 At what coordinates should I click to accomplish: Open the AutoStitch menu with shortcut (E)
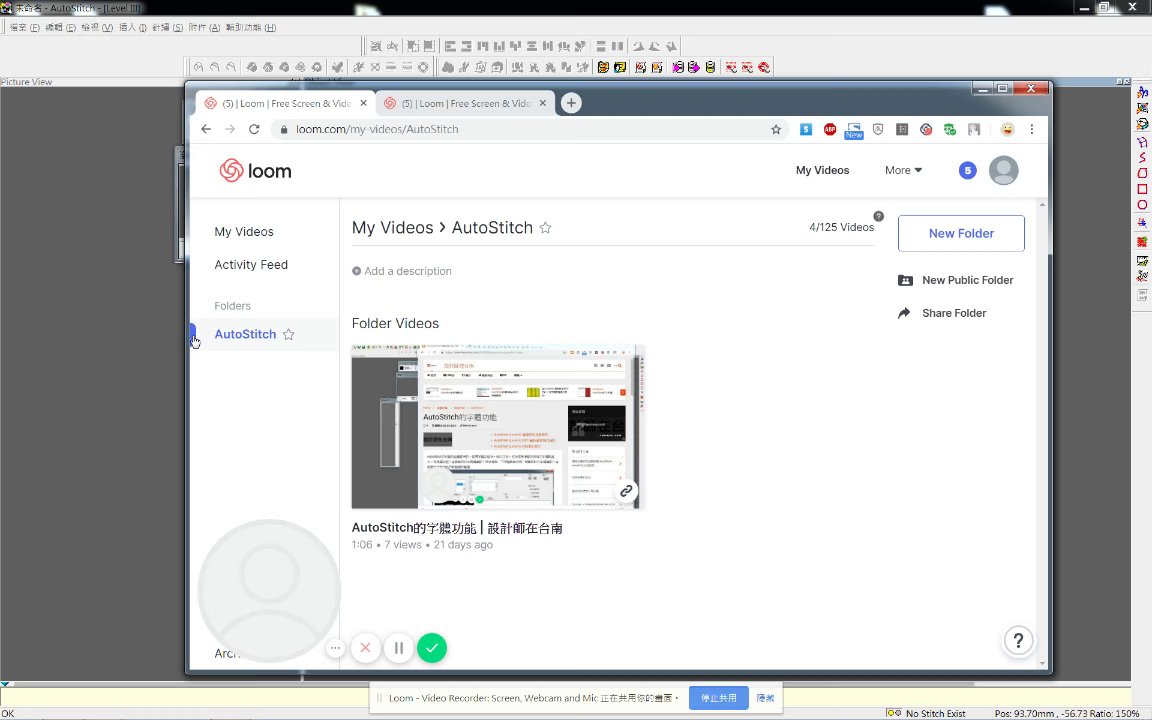[x=60, y=27]
